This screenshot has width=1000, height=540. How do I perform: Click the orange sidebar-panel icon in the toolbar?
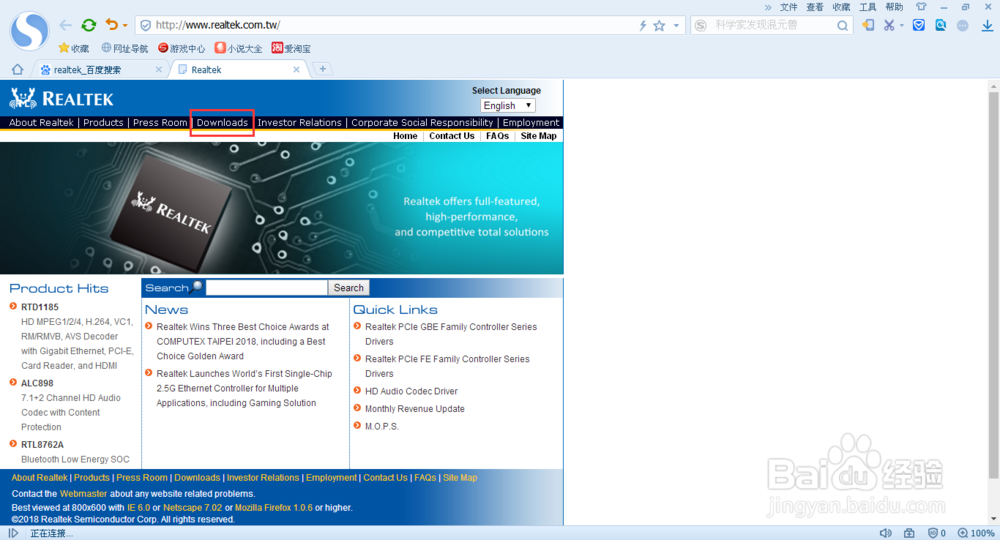point(868,25)
